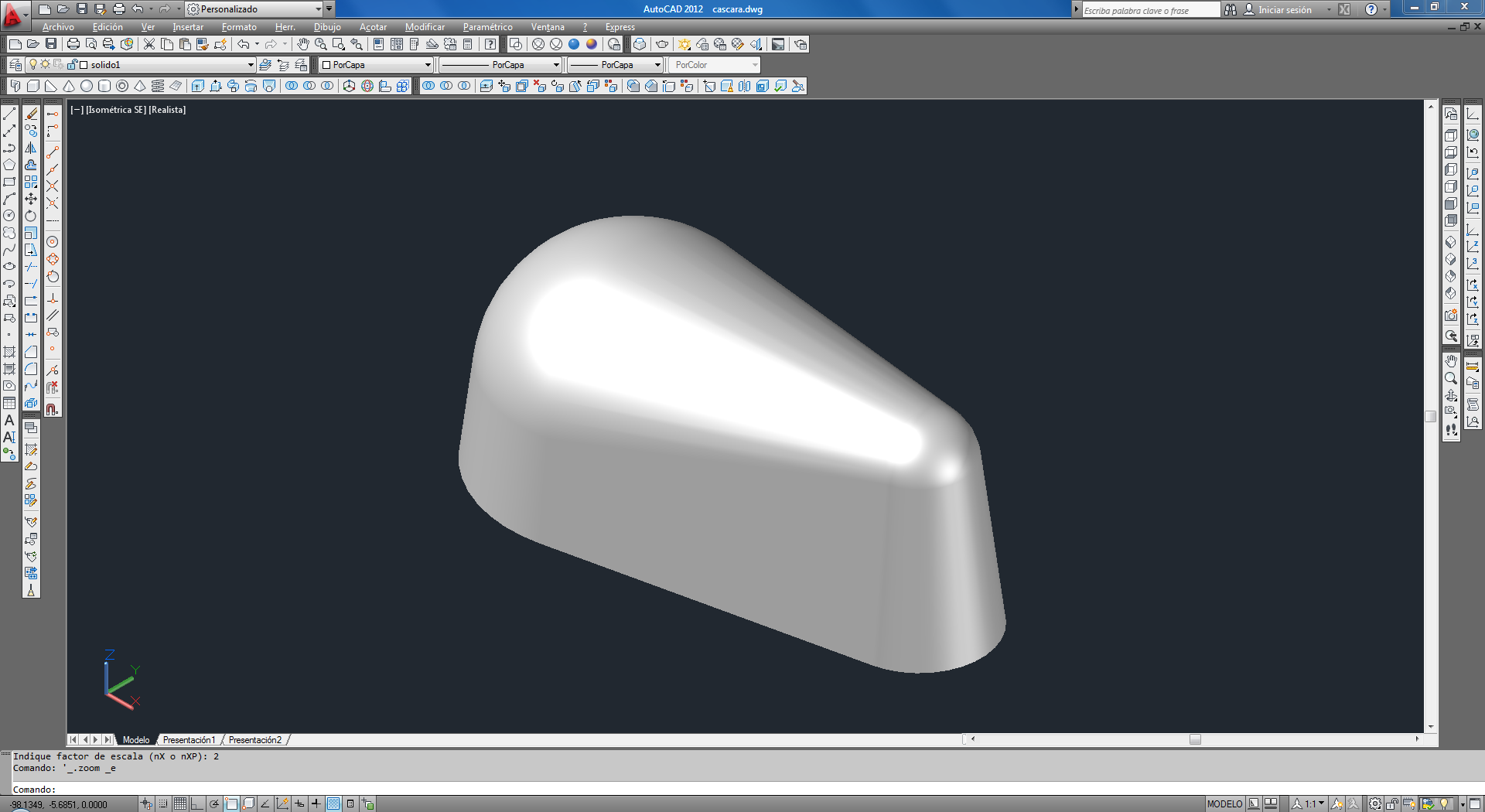Click the Save icon in standard toolbar
This screenshot has height=812, width=1485.
(51, 44)
